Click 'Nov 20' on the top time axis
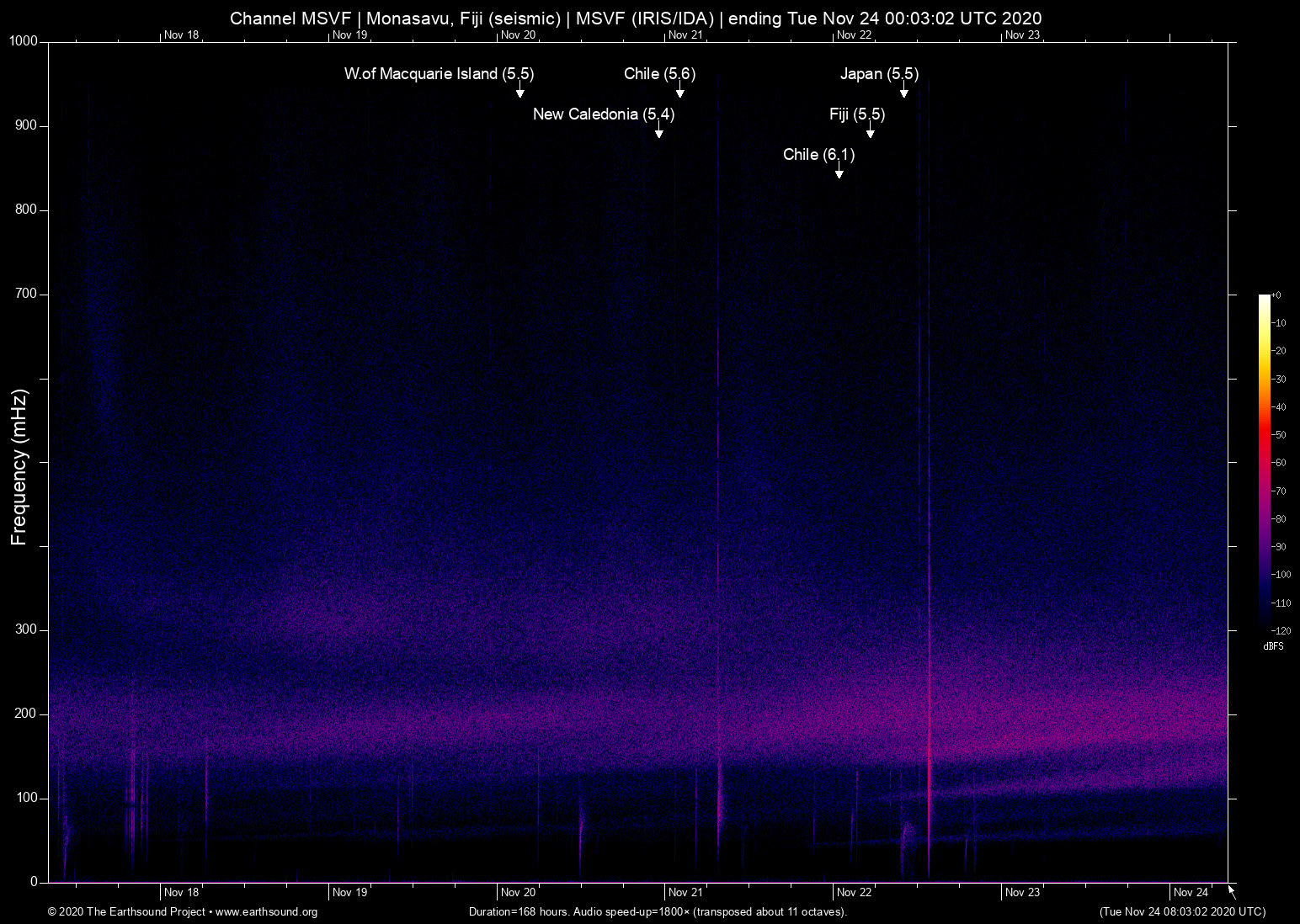1300x924 pixels. [x=519, y=35]
